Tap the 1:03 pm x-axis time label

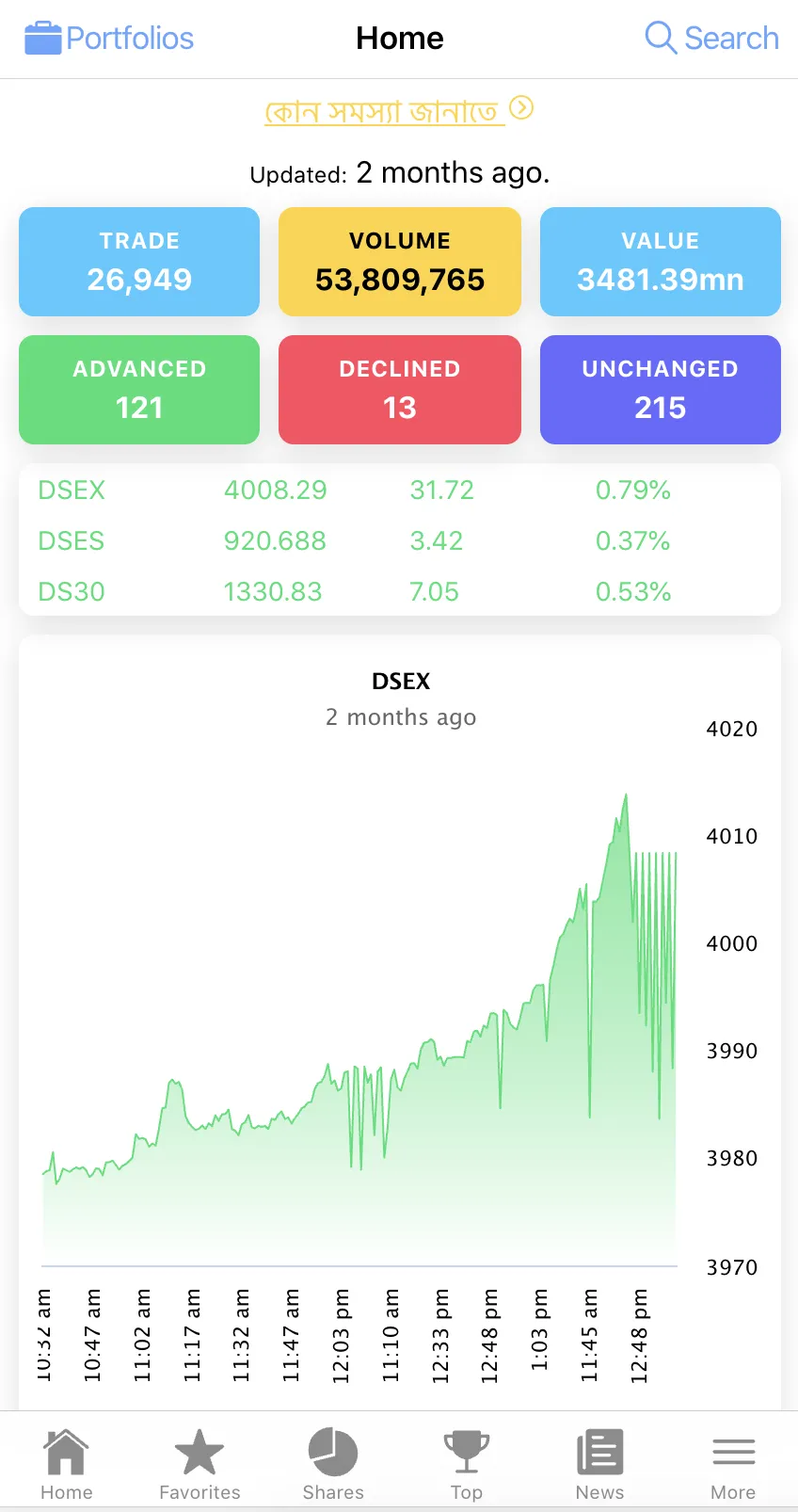tap(539, 1329)
